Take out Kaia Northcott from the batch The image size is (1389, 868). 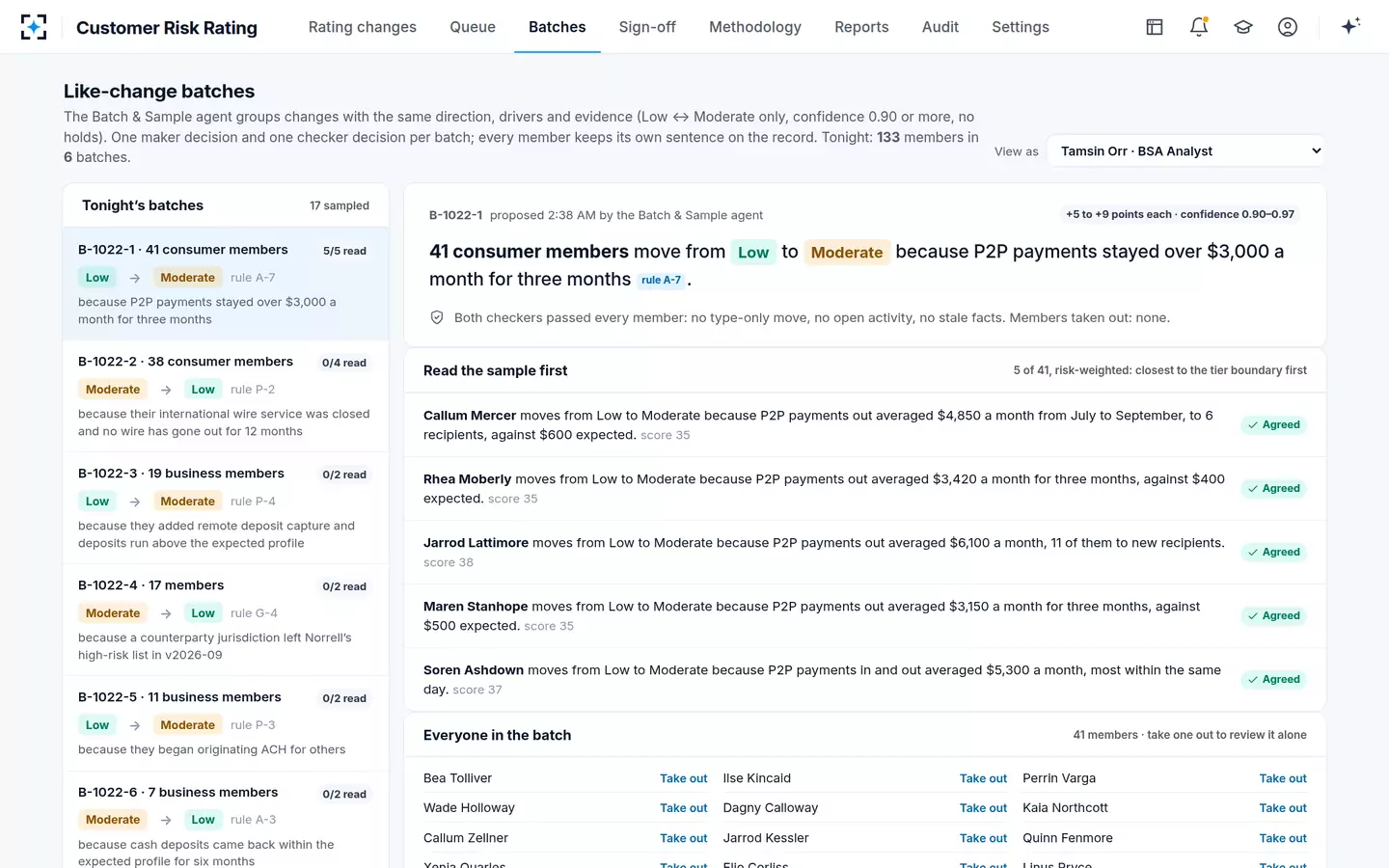[1283, 808]
